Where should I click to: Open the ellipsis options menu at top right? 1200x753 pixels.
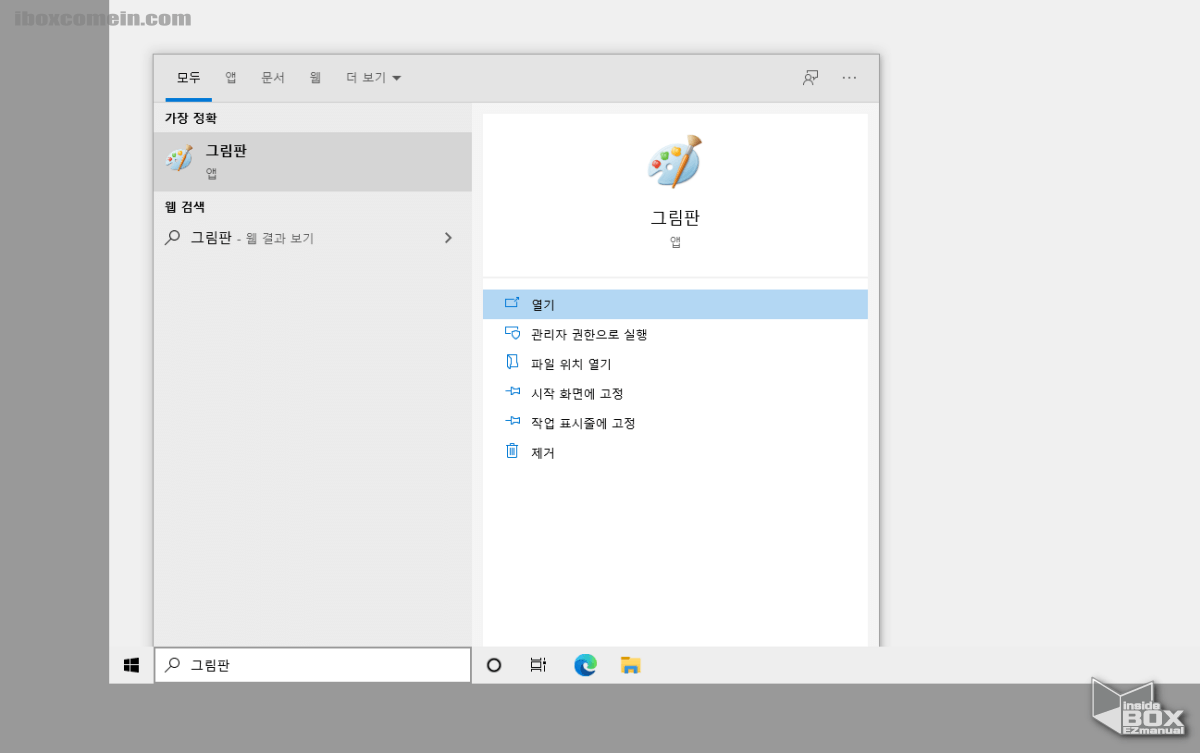849,77
